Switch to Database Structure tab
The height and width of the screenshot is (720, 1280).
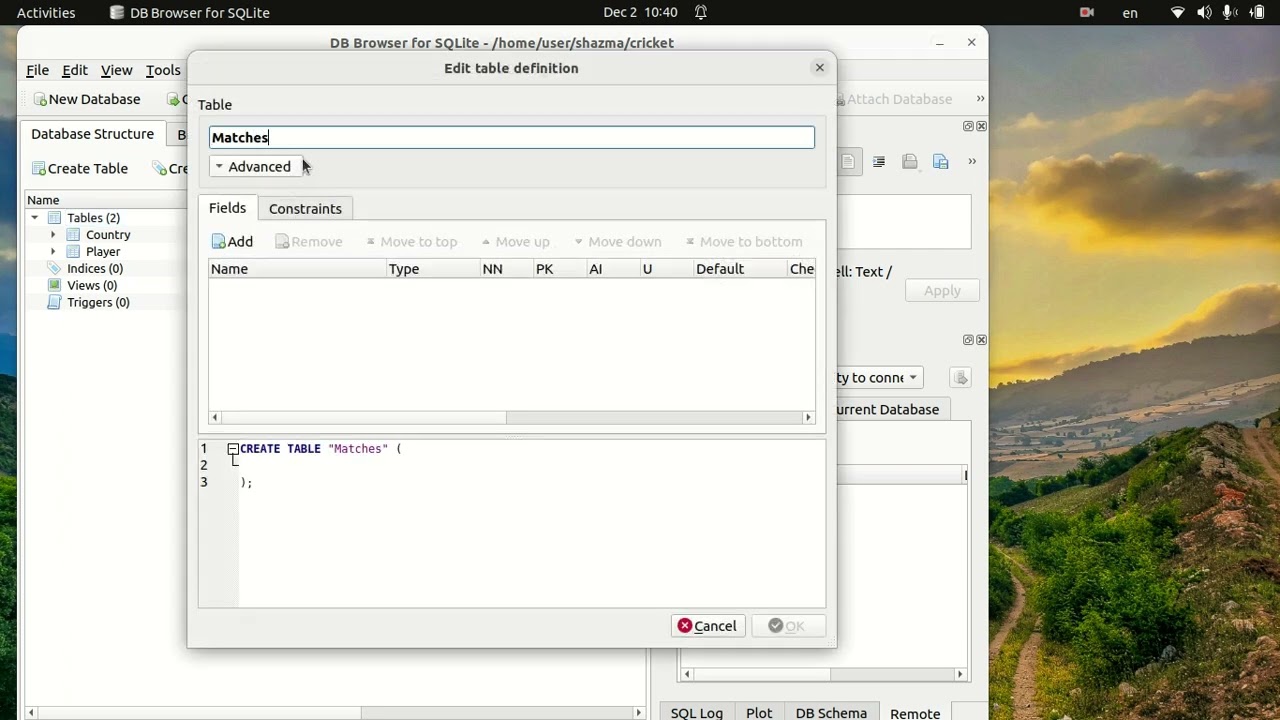(92, 134)
